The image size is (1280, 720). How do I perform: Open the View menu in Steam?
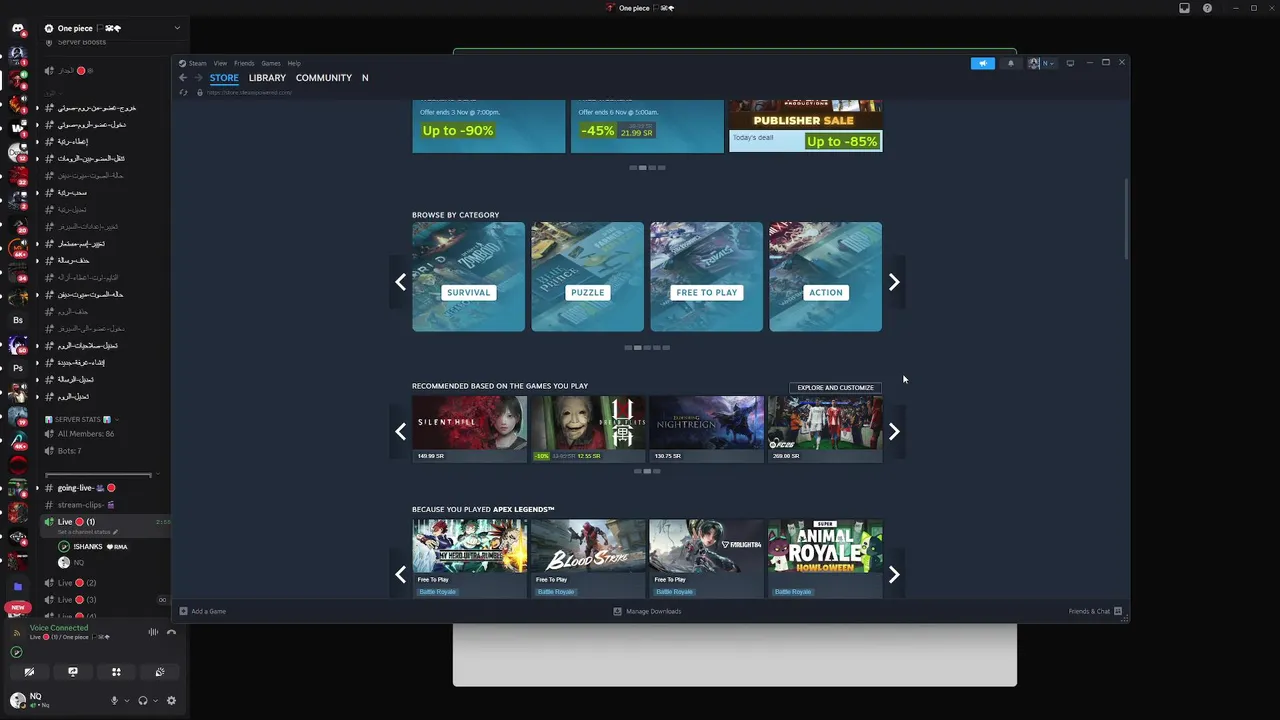coord(219,63)
